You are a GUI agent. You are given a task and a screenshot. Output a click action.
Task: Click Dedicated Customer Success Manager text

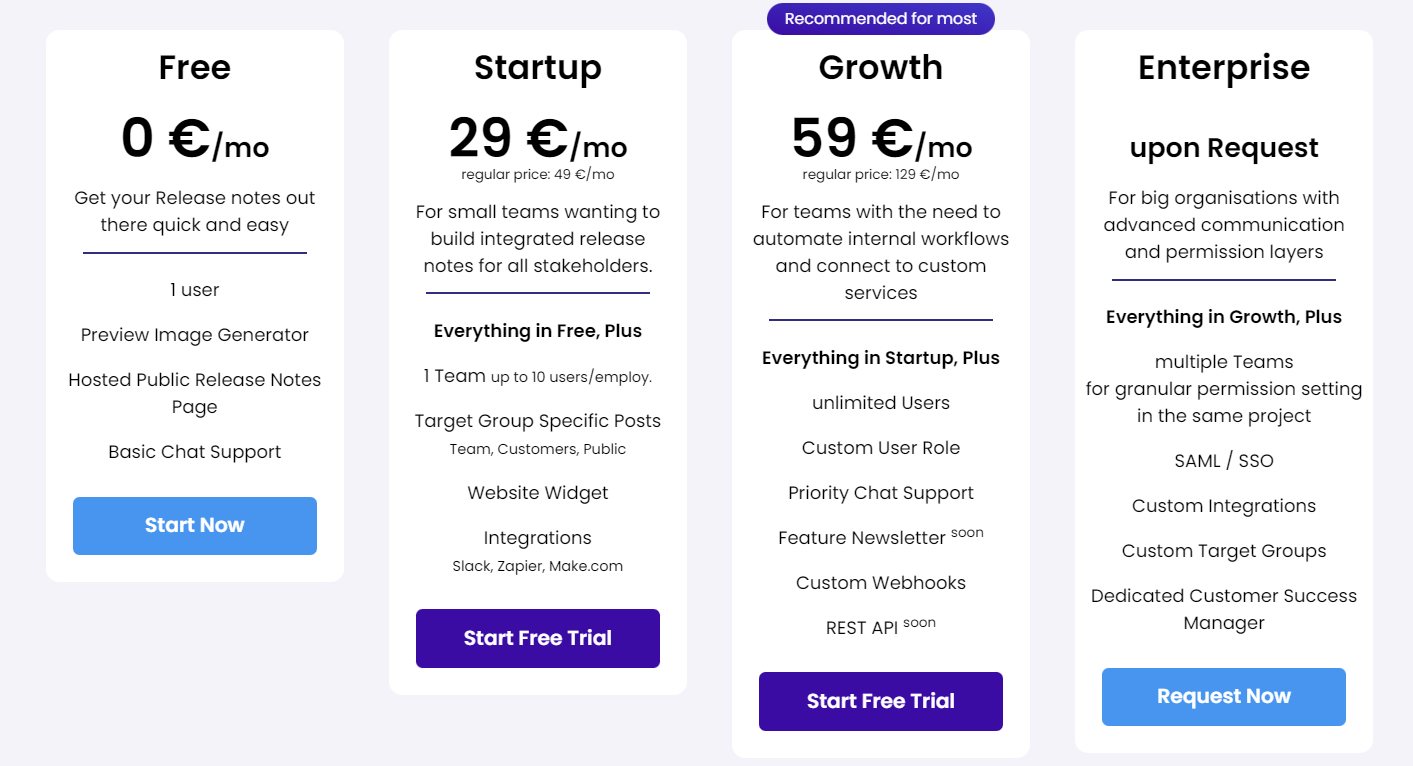coord(1224,609)
